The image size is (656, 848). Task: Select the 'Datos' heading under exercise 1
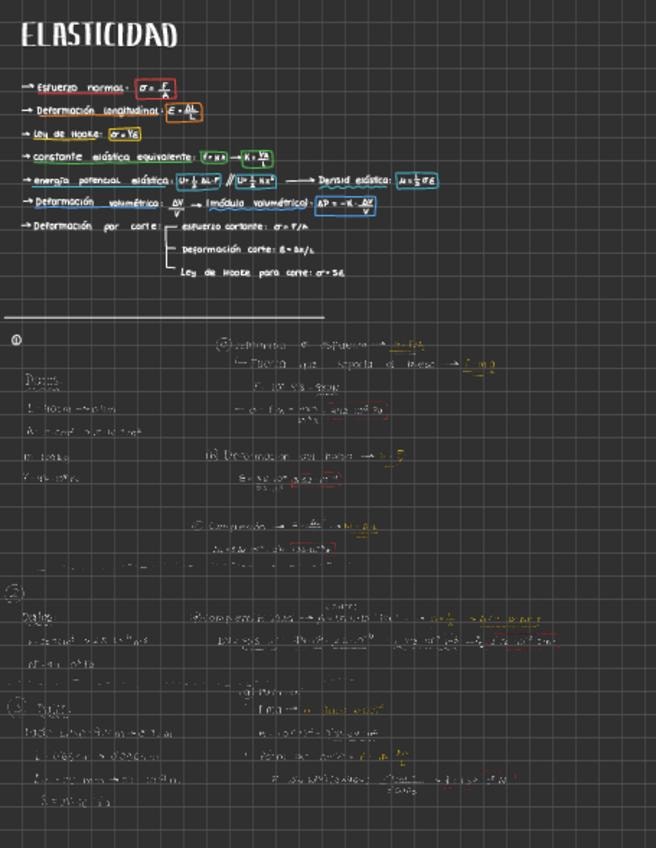(x=41, y=382)
